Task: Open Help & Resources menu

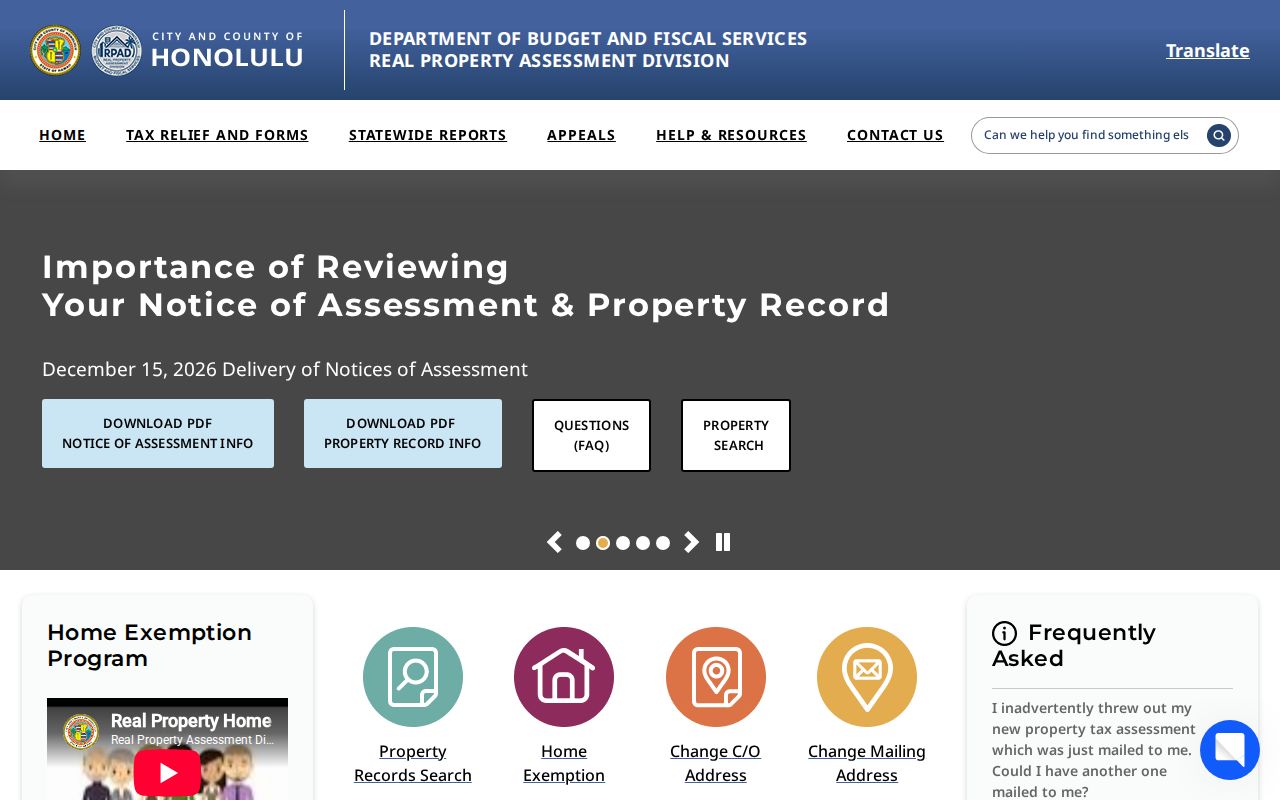Action: click(731, 135)
